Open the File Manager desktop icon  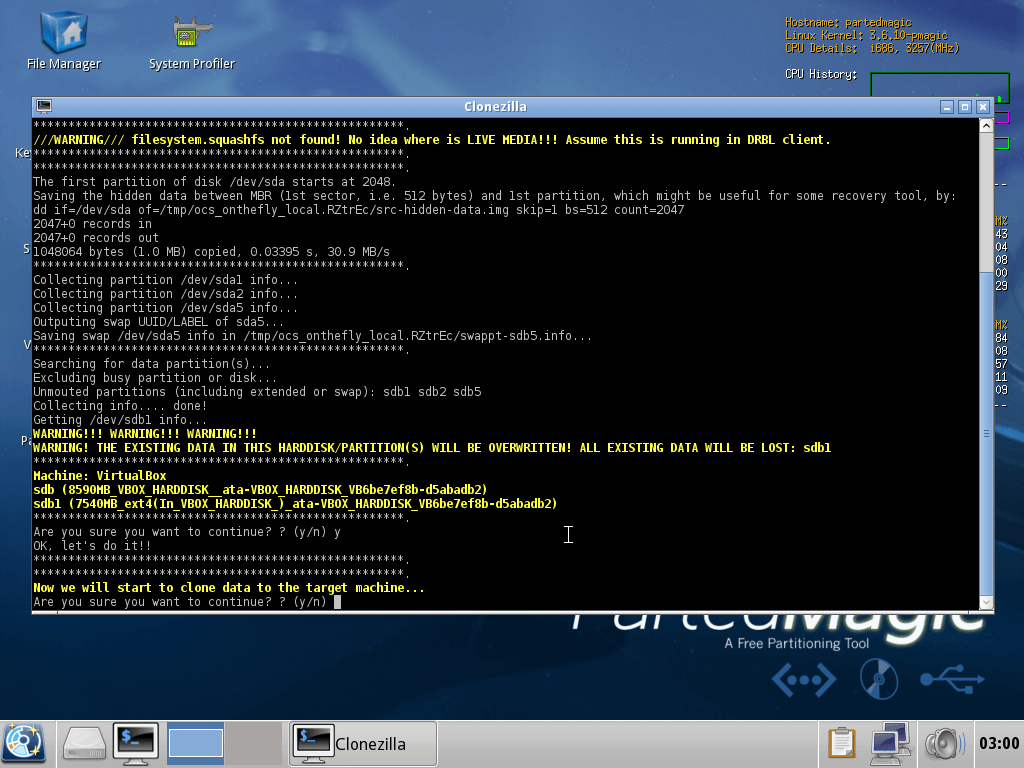point(63,40)
